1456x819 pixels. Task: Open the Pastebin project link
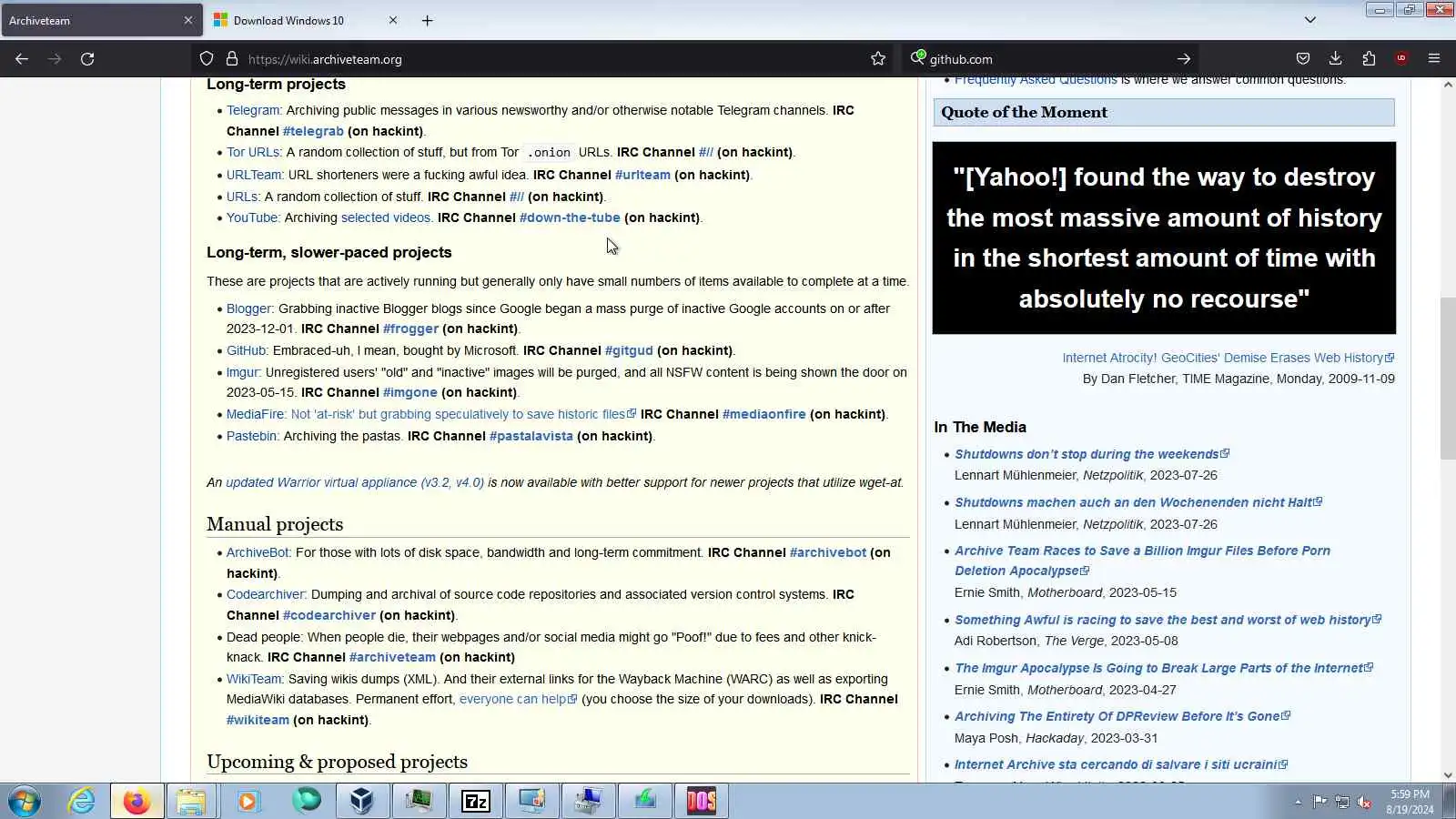click(x=251, y=436)
